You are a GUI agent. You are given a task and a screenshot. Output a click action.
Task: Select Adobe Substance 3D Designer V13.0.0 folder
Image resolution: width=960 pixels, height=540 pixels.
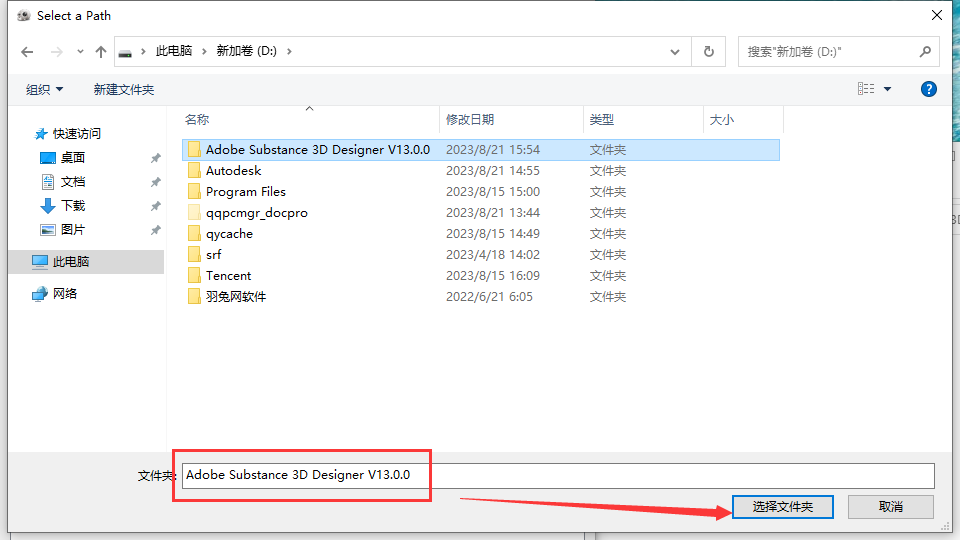tap(481, 150)
